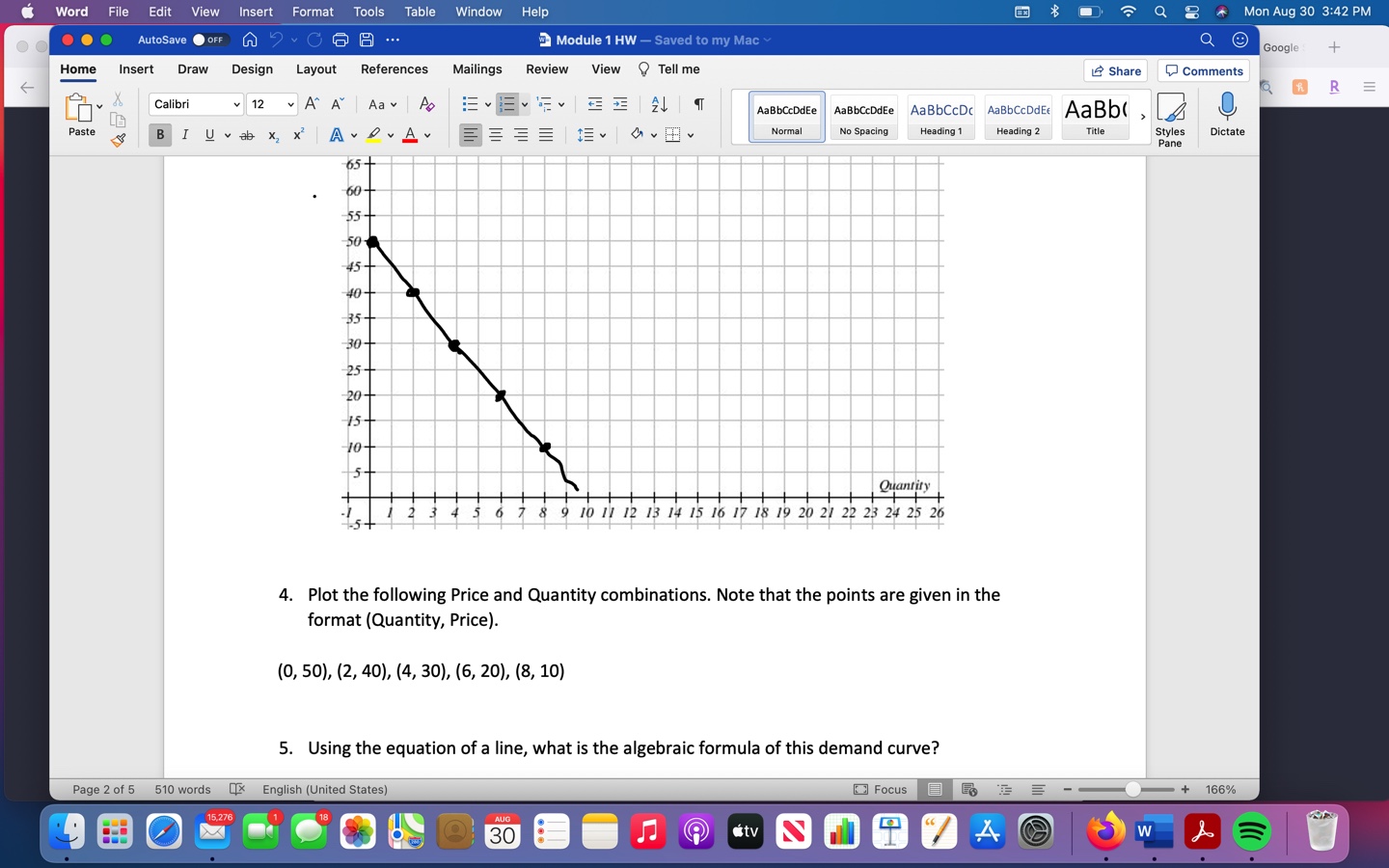Open the Styles Pane

coord(1170,118)
